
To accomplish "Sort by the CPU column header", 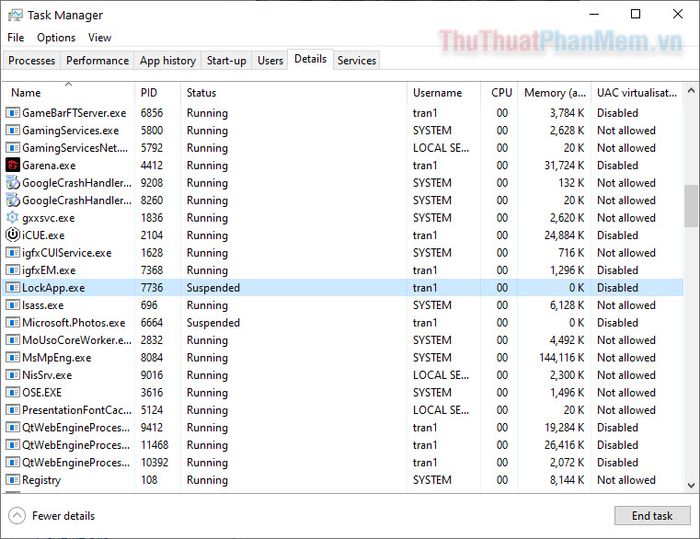I will coord(499,92).
